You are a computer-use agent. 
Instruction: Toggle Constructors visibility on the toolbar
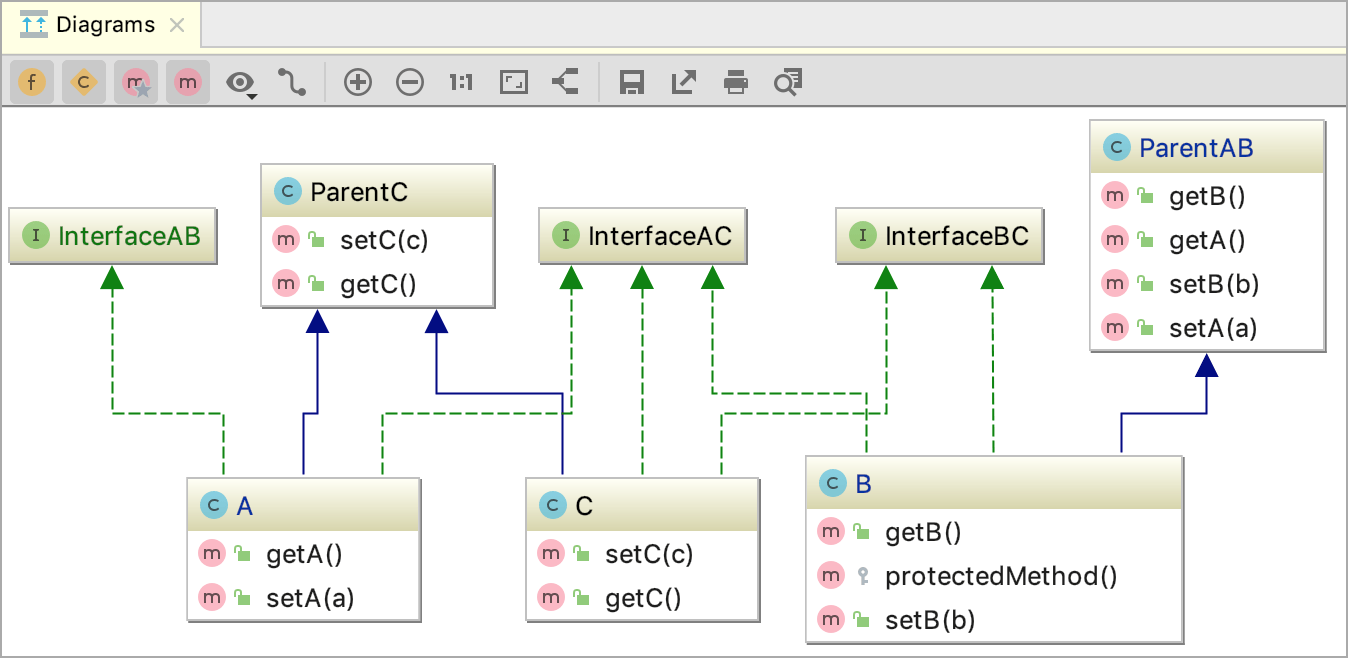[x=84, y=82]
